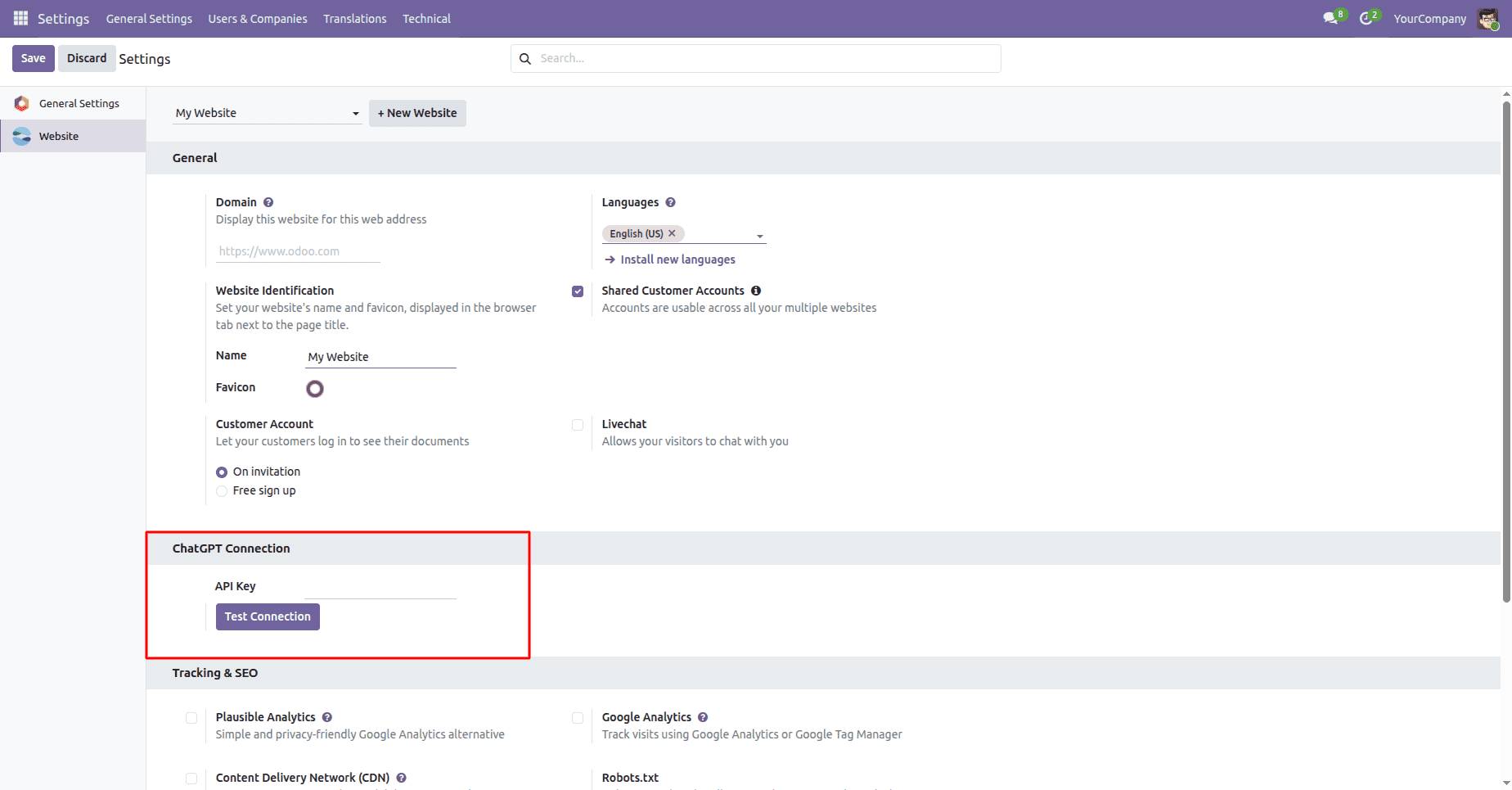Open the General Settings top menu
This screenshot has height=790, width=1512.
(149, 18)
